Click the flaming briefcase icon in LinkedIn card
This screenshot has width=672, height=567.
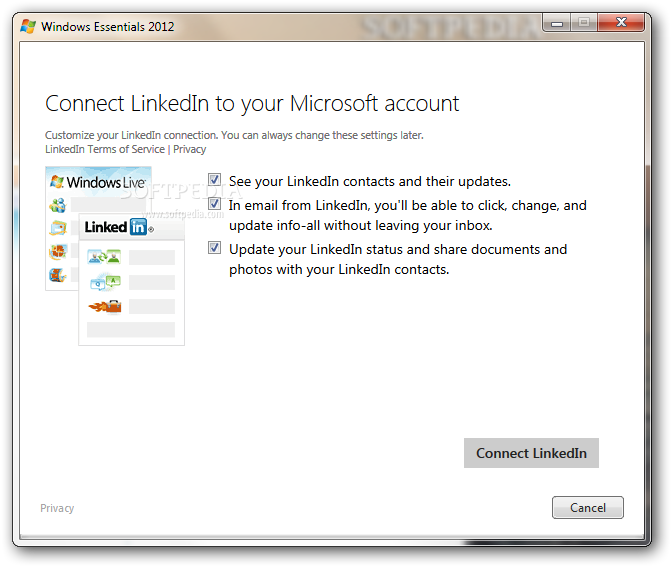tap(105, 307)
